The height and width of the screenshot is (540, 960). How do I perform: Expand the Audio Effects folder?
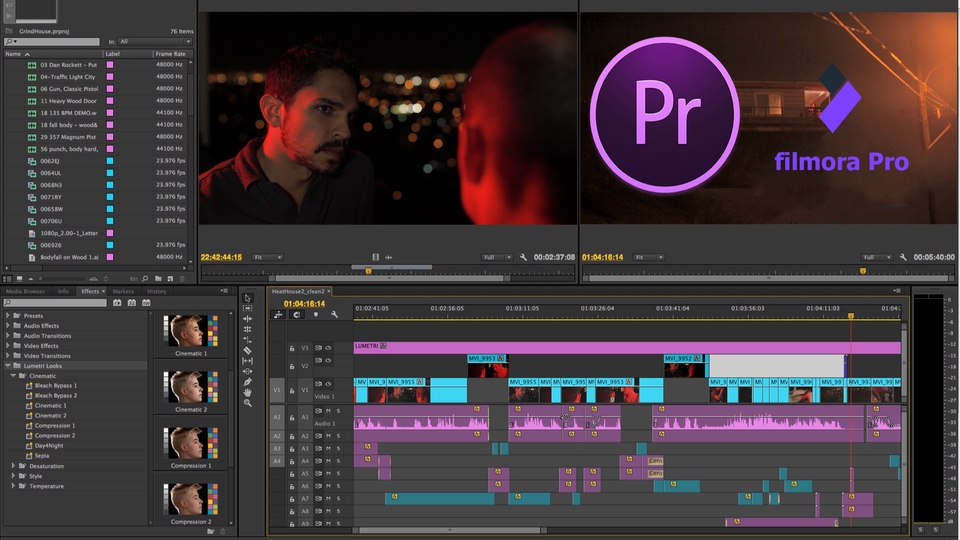8,326
